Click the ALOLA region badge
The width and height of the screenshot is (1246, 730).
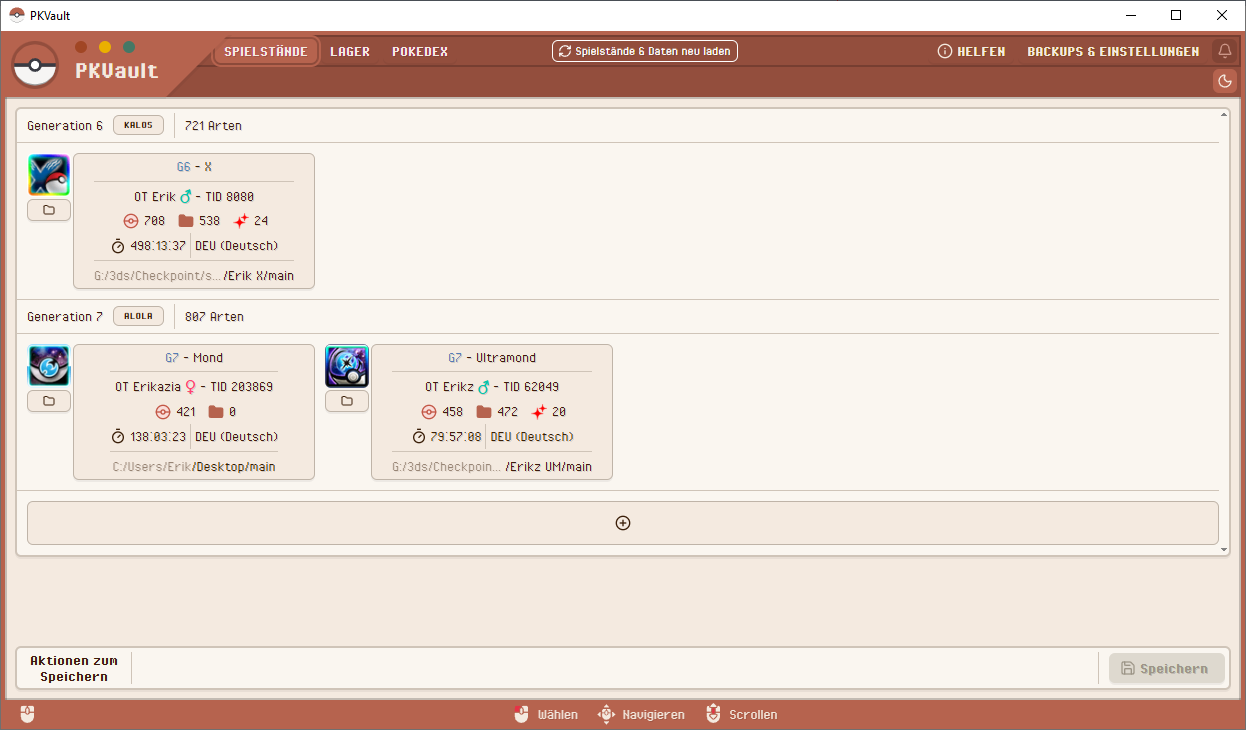(138, 316)
